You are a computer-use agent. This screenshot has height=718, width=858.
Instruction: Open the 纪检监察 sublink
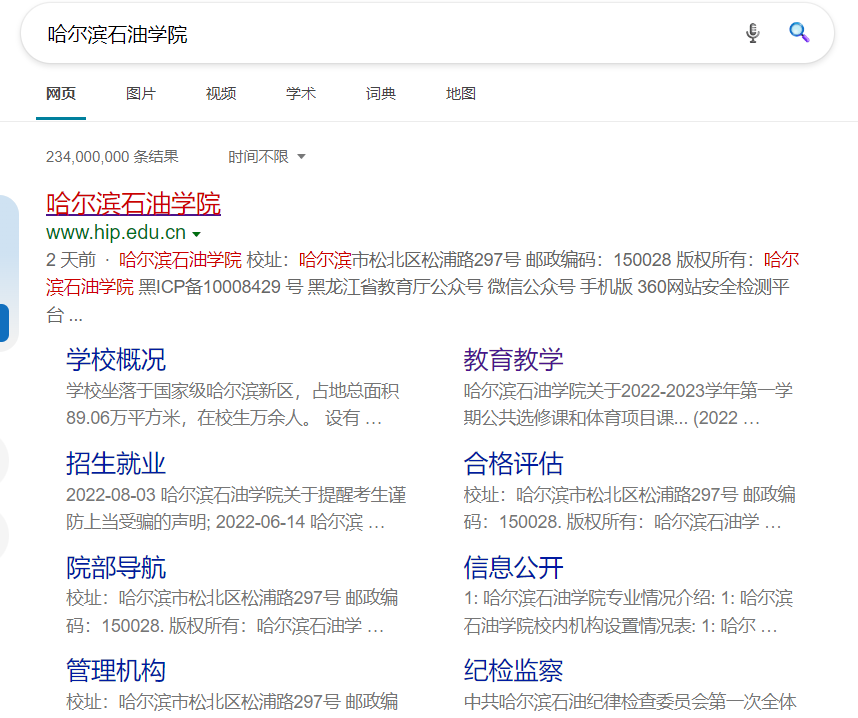[513, 670]
